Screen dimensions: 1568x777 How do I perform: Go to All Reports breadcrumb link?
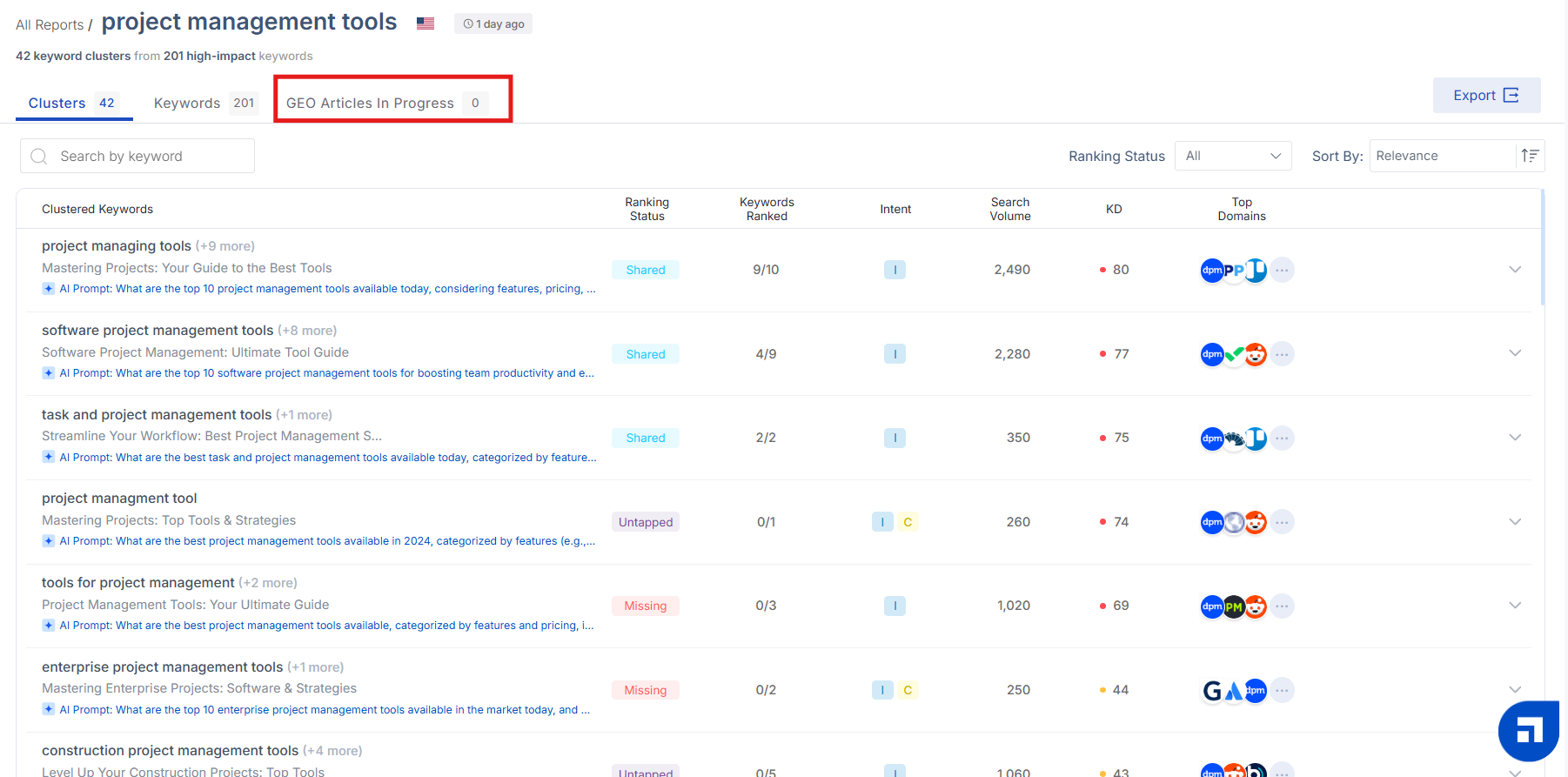point(50,24)
